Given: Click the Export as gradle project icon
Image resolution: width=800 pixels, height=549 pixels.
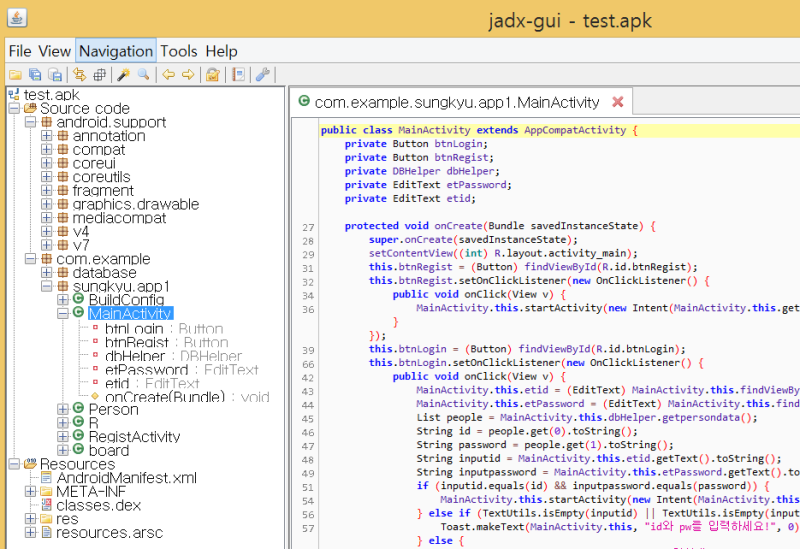Looking at the screenshot, I should click(x=55, y=75).
